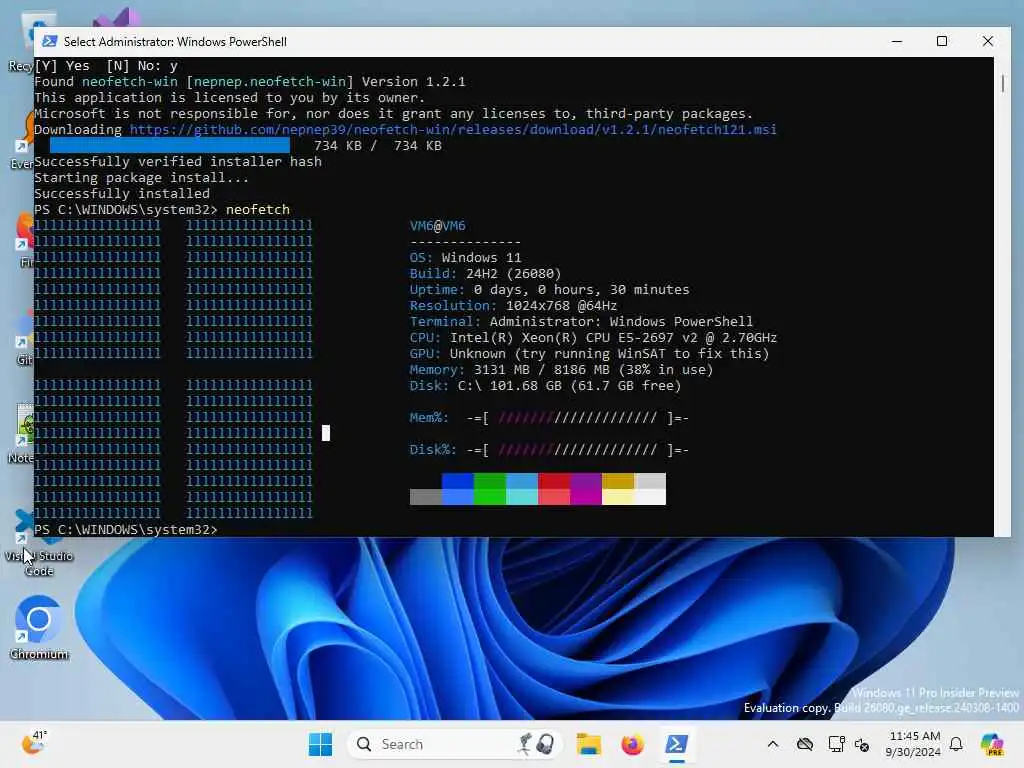Screen dimensions: 1024x768
Task: Click the cloud sync tray icon
Action: point(805,744)
